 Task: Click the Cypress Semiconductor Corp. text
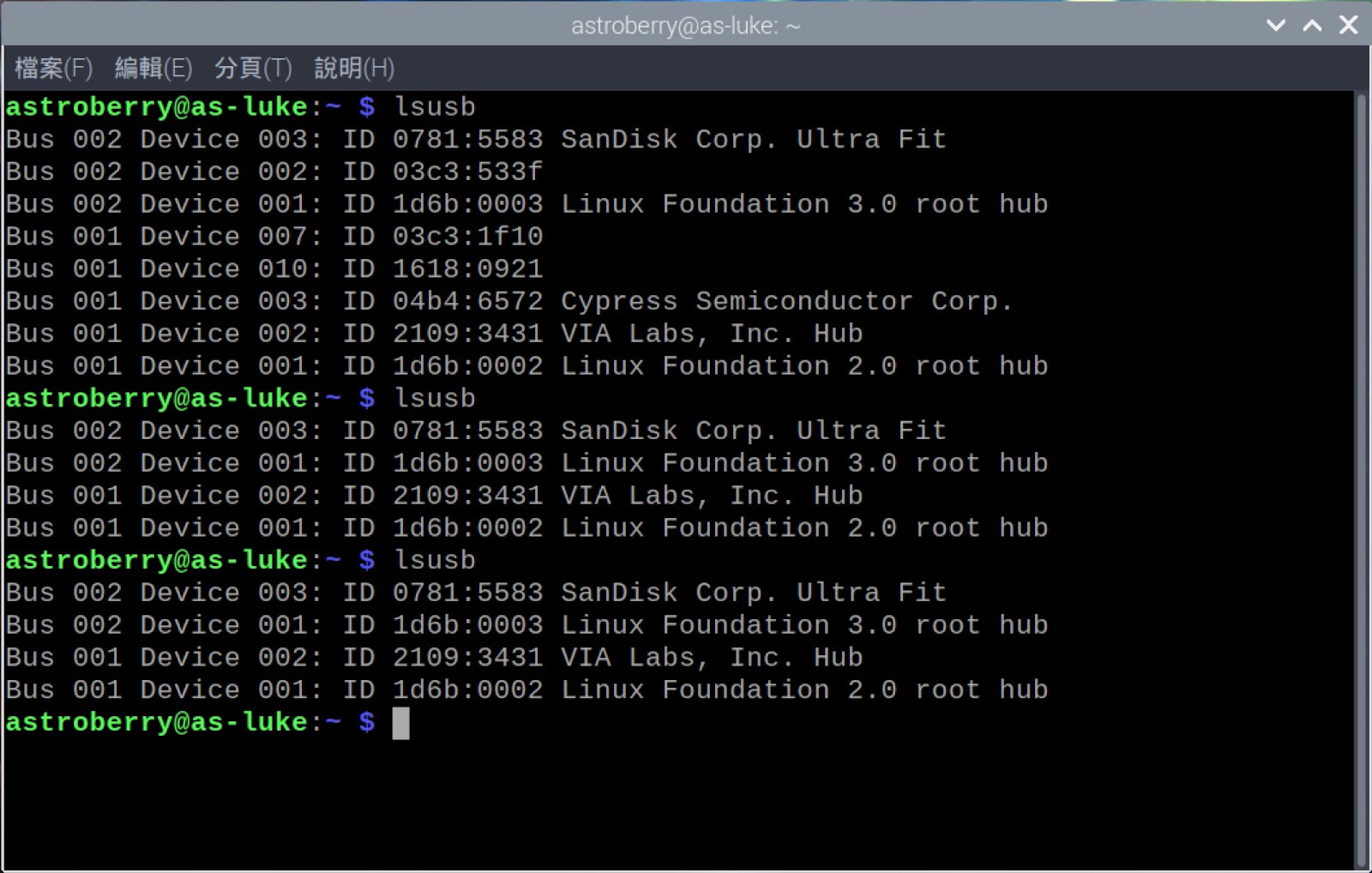pos(786,301)
